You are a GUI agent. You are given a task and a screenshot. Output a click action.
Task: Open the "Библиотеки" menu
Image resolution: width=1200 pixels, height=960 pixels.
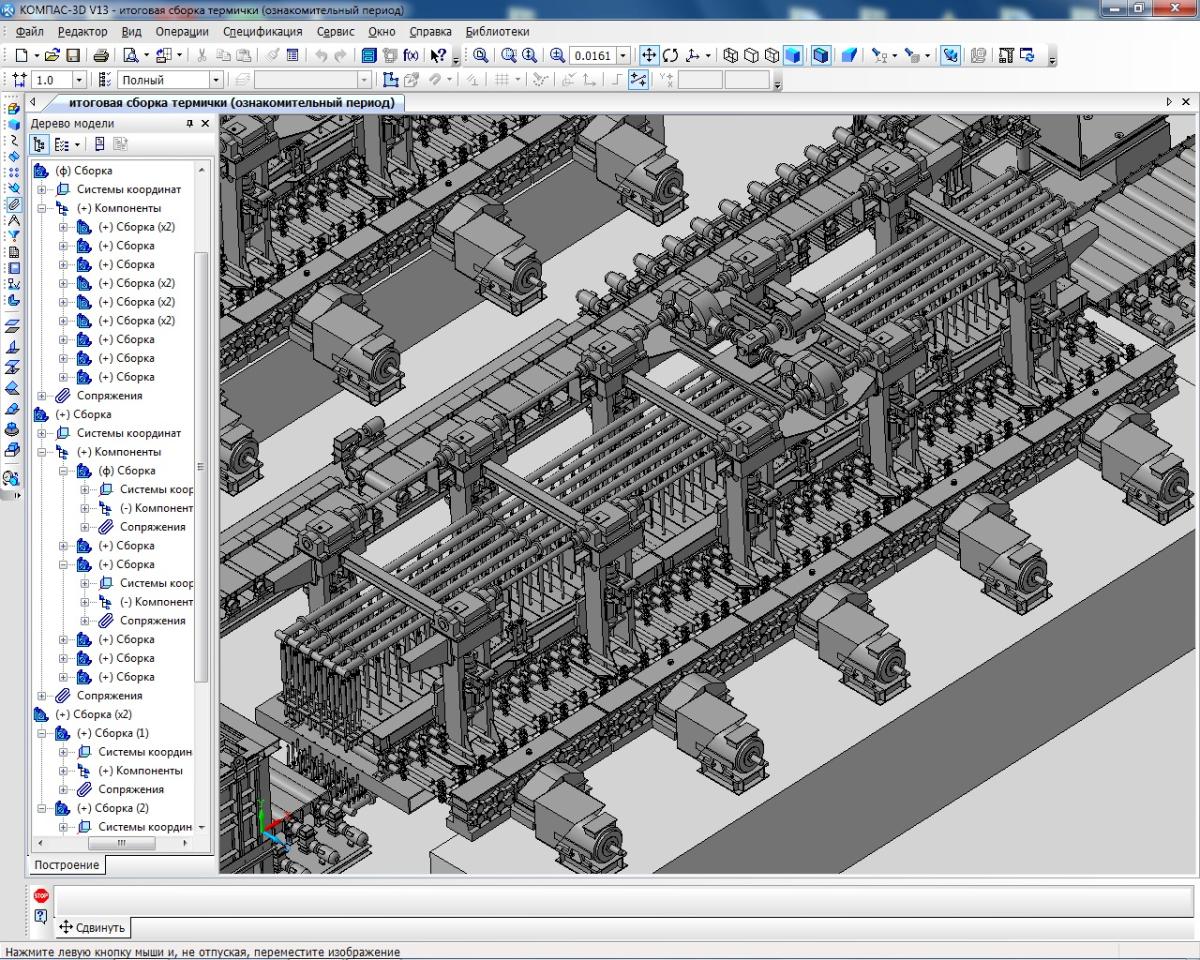point(497,31)
